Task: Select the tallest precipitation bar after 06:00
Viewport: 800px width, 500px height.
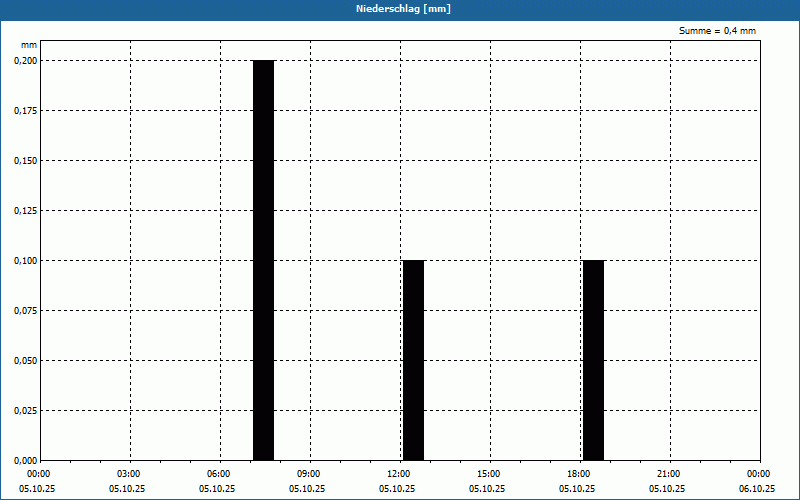Action: (x=263, y=260)
